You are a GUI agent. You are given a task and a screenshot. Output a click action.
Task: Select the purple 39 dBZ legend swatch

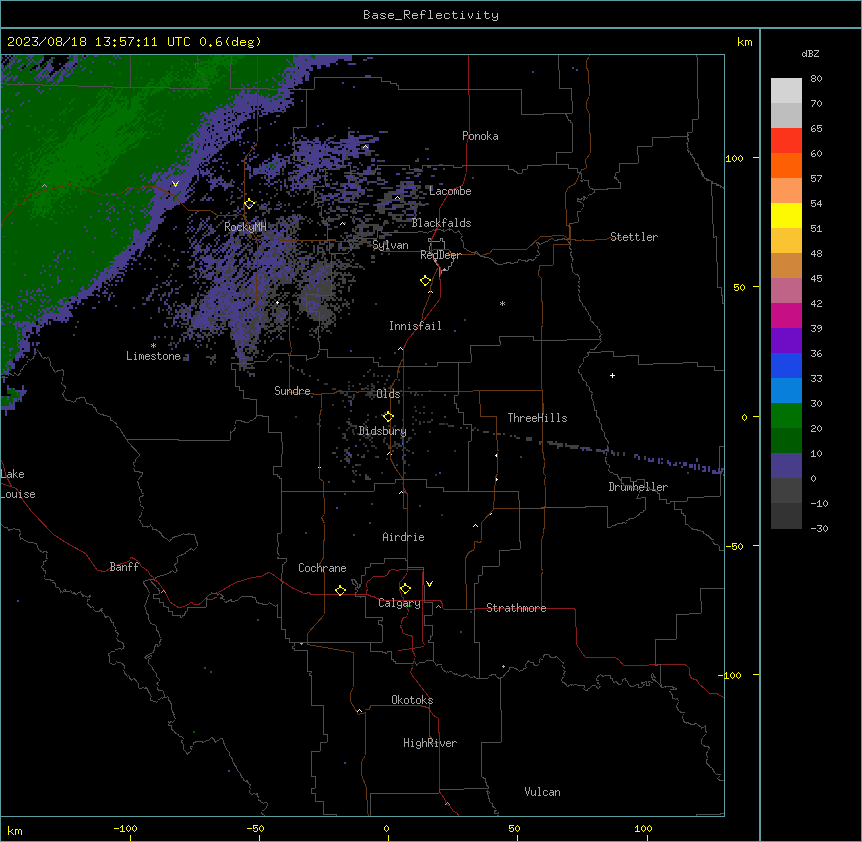click(x=786, y=340)
